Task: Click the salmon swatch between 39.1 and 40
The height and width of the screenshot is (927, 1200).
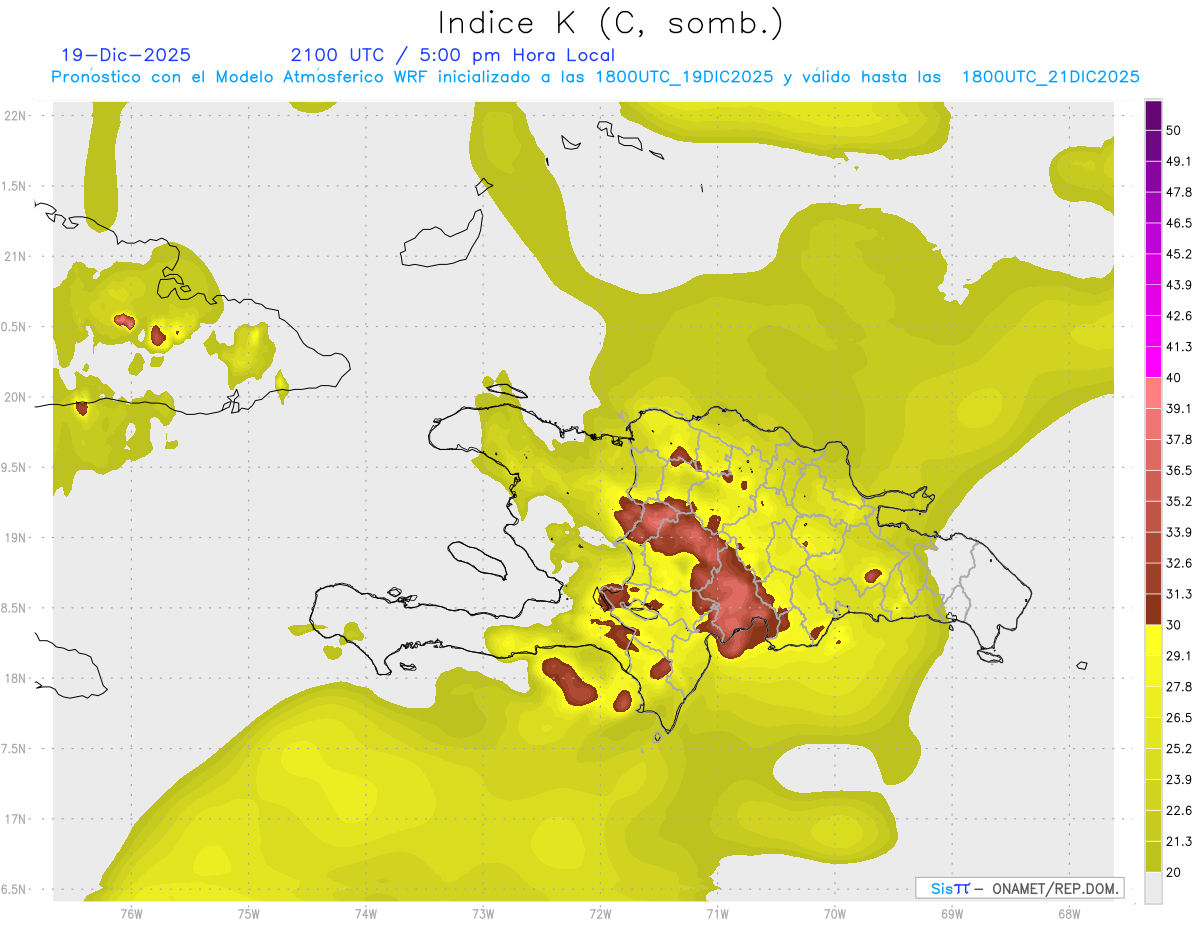Action: pyautogui.click(x=1153, y=393)
